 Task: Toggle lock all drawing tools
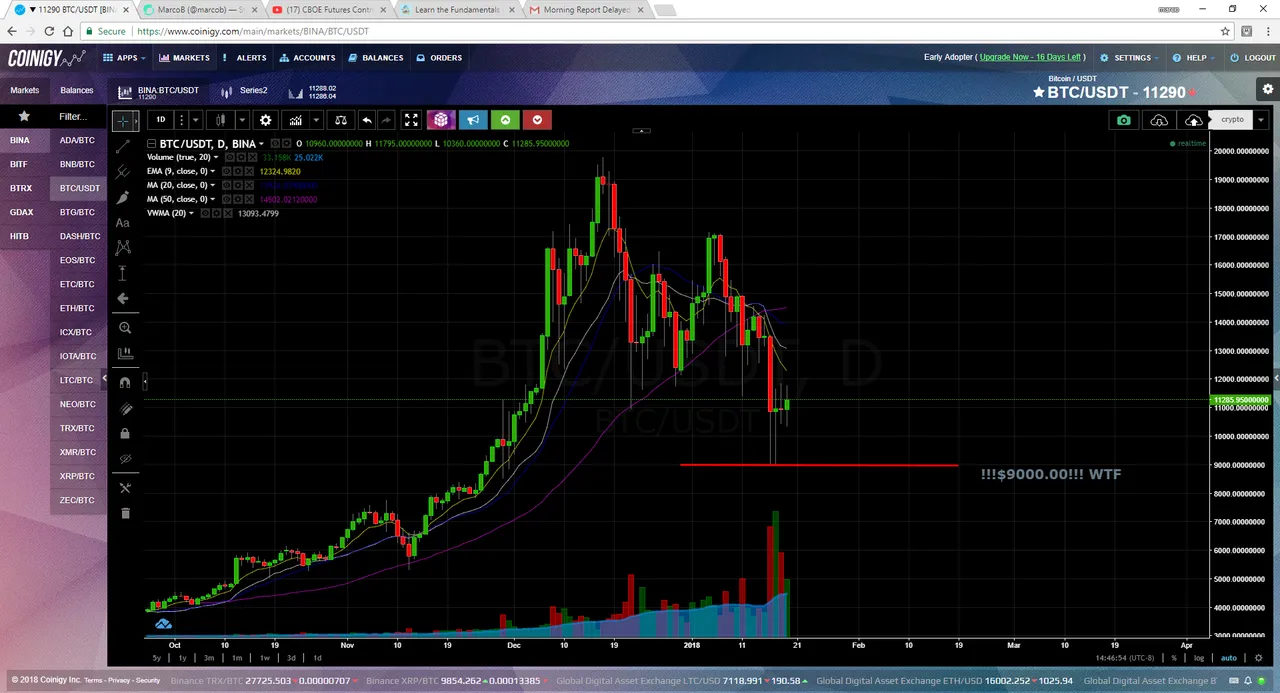pos(124,434)
